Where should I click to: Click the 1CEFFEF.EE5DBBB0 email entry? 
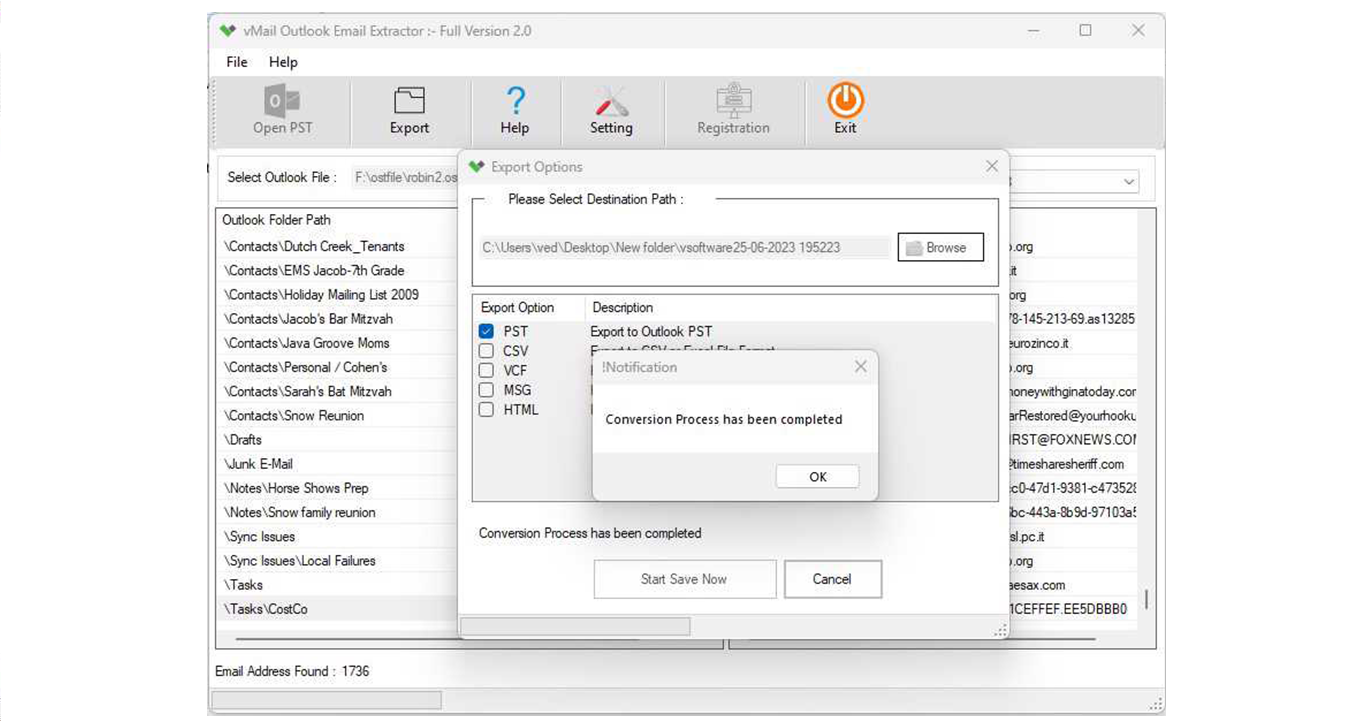tap(1069, 609)
